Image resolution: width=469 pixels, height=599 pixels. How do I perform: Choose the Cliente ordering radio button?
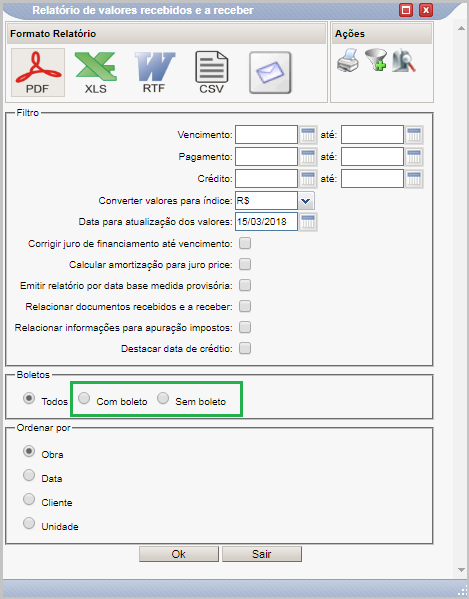(x=29, y=499)
